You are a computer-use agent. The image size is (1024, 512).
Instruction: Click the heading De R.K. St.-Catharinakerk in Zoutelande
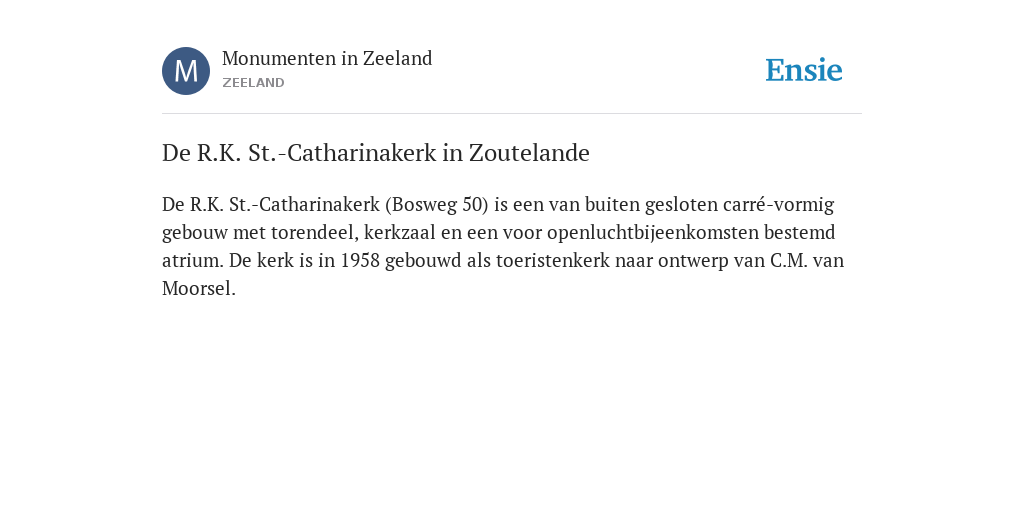(x=376, y=153)
